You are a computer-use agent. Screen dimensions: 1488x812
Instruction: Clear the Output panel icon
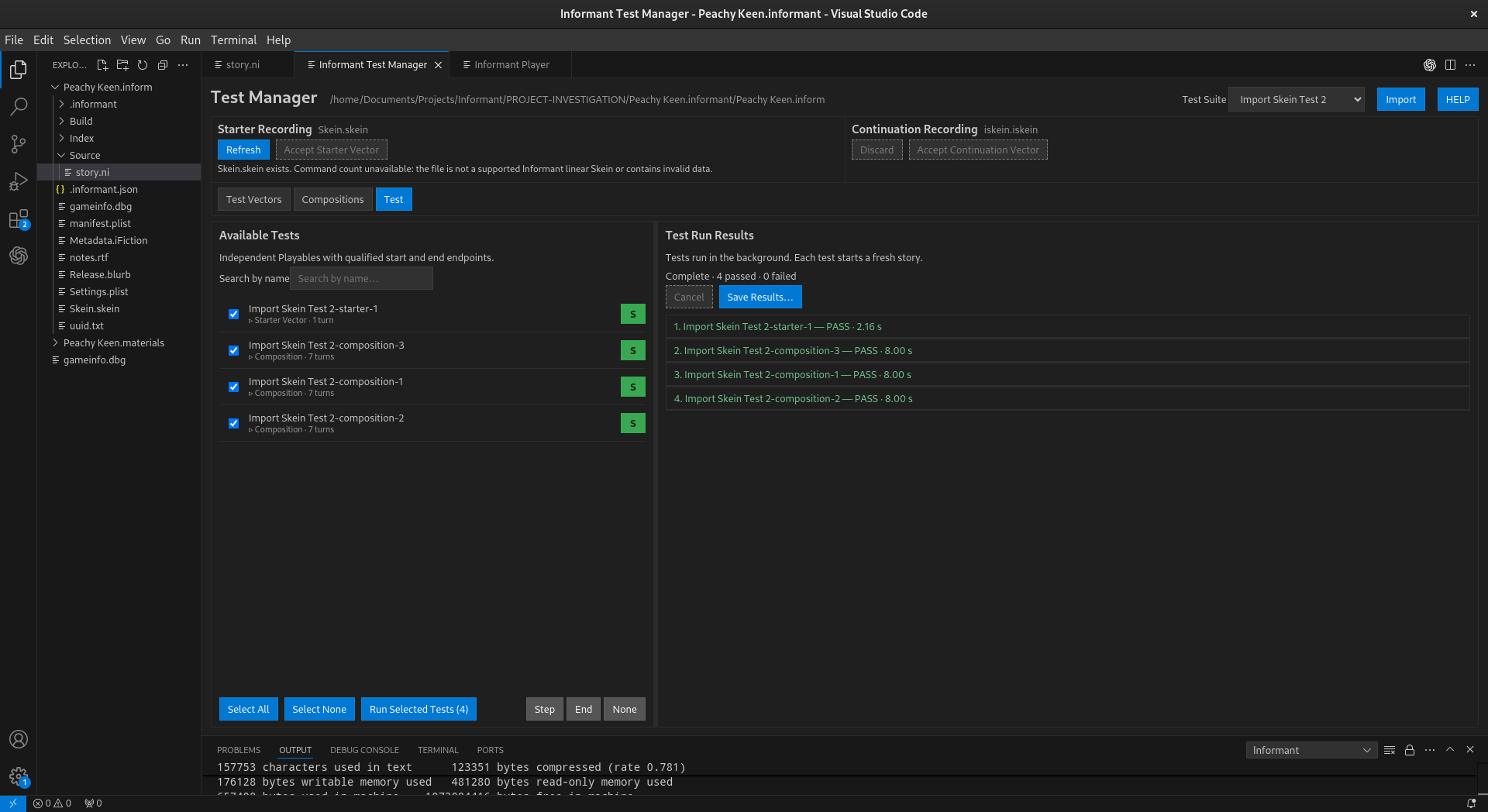(x=1390, y=750)
